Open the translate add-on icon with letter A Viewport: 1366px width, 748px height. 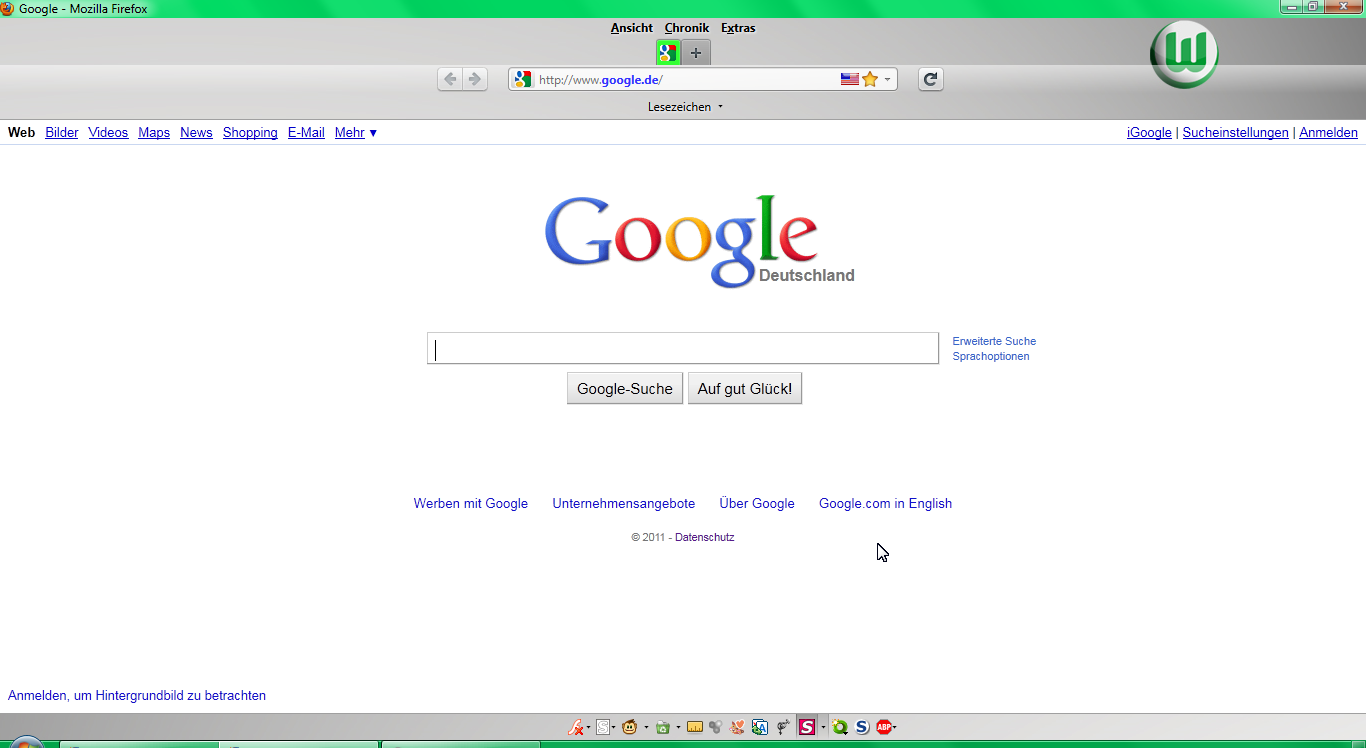(760, 727)
